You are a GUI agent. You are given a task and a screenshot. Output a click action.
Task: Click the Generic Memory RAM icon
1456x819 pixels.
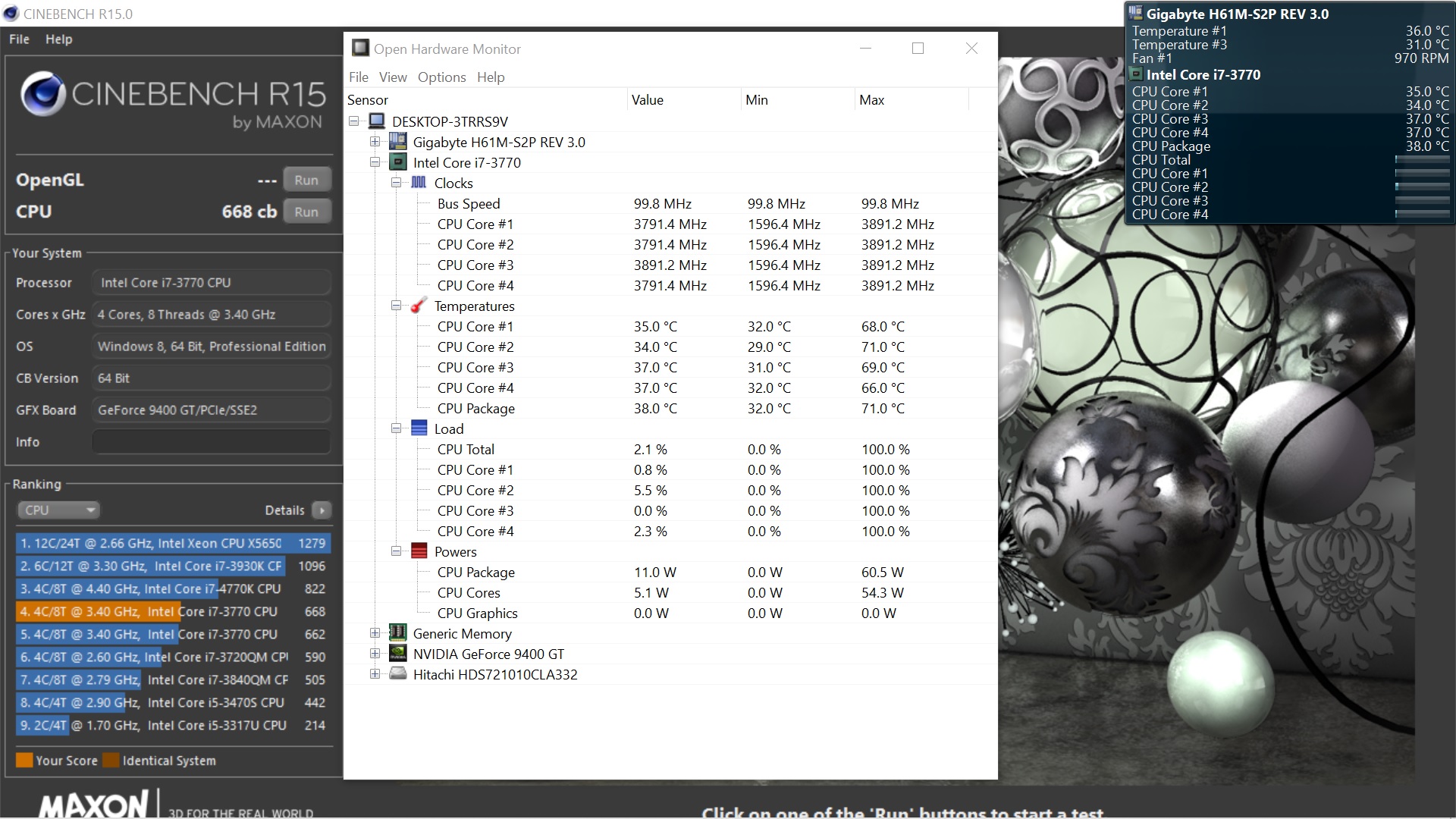397,633
